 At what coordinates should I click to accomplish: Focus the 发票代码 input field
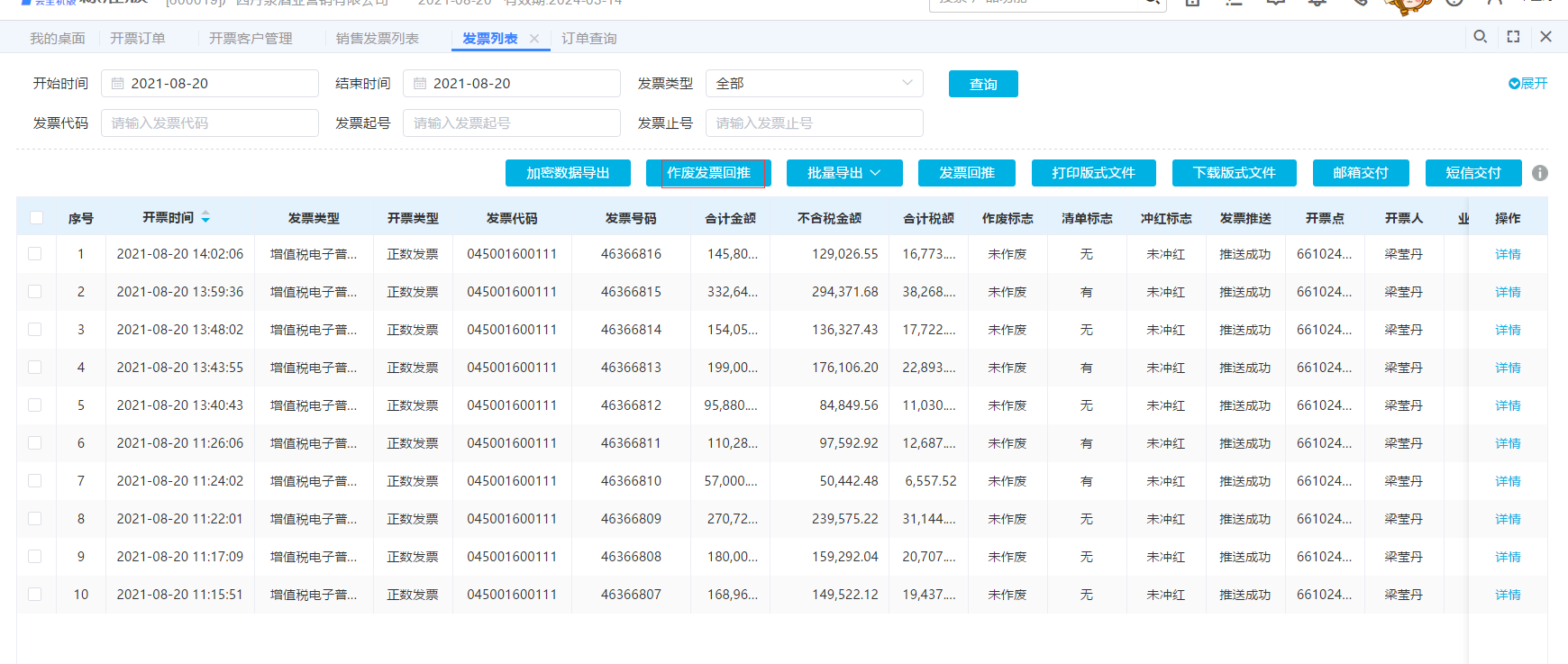[210, 123]
